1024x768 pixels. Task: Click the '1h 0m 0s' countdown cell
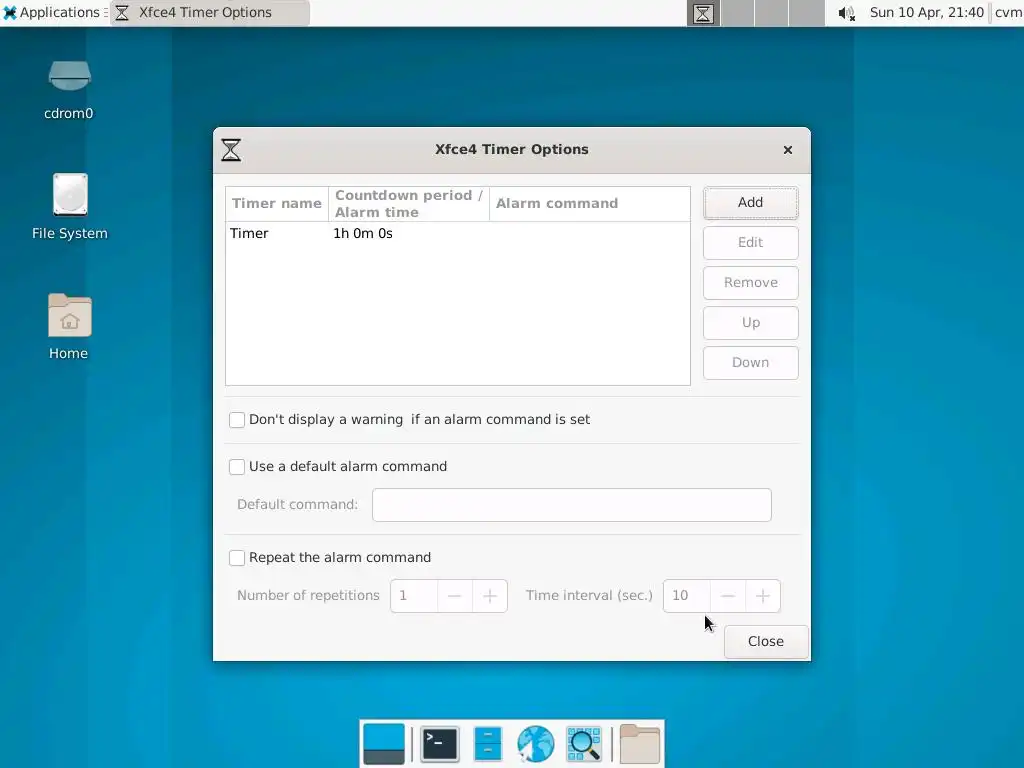(362, 234)
